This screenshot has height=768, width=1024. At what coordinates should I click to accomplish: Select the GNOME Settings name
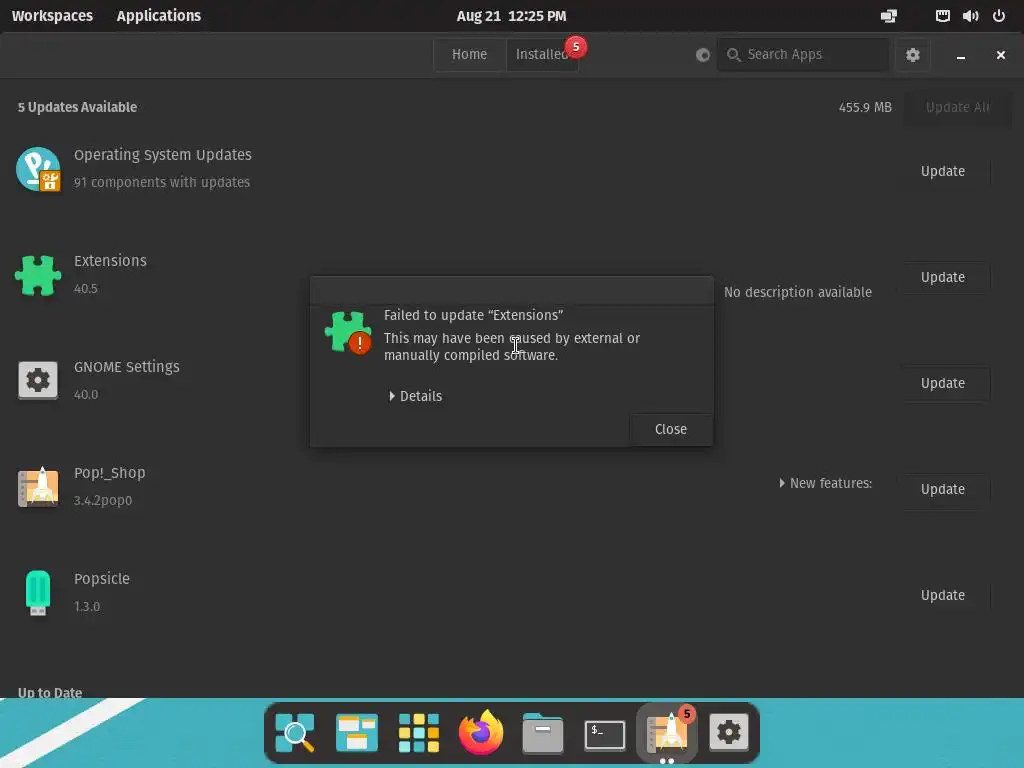coord(127,367)
